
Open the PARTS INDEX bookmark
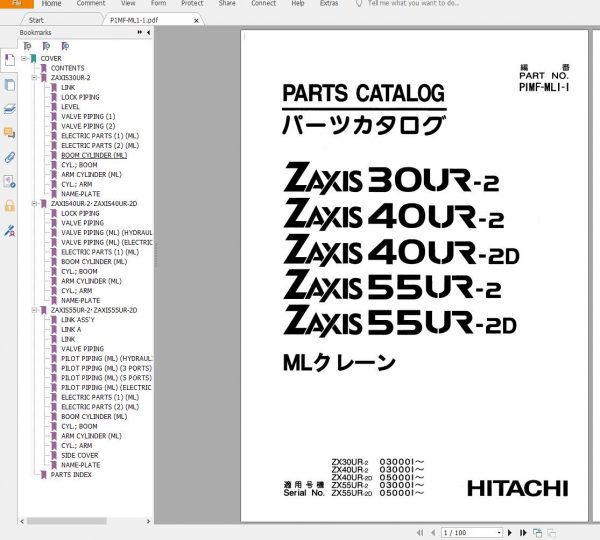tap(71, 475)
